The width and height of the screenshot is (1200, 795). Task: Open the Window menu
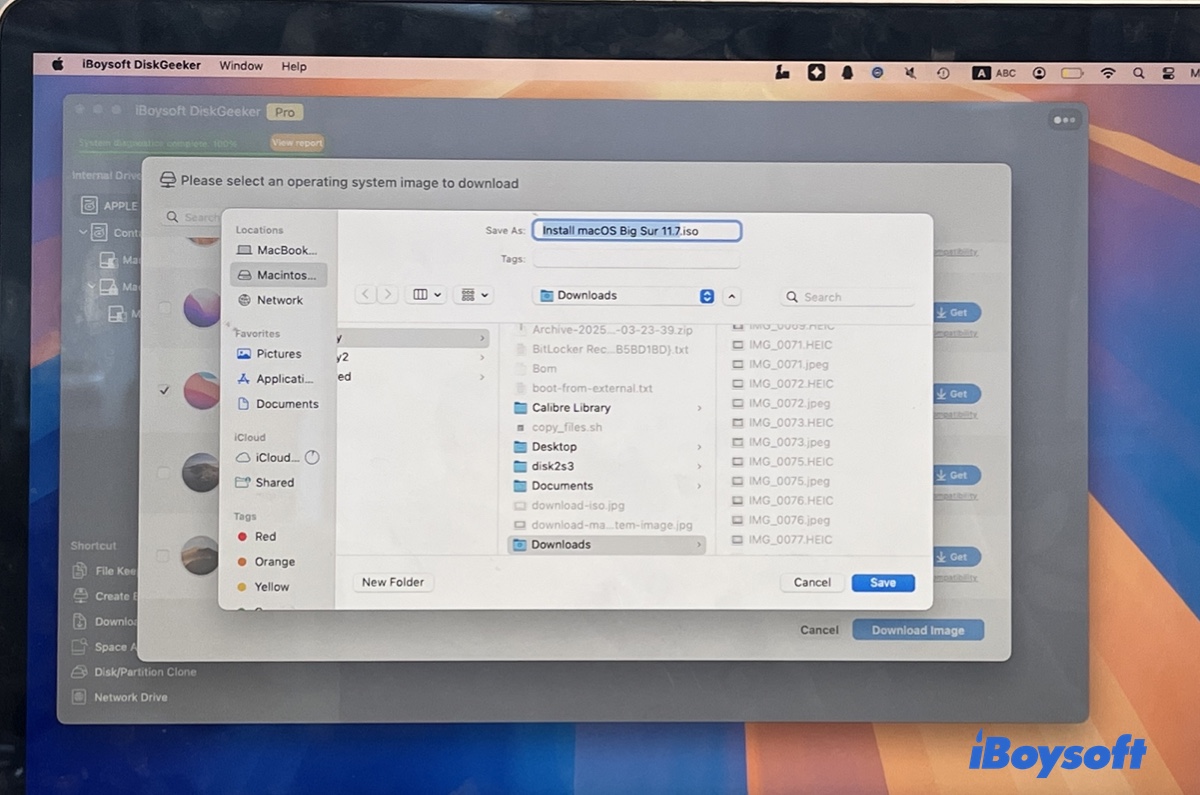click(241, 66)
